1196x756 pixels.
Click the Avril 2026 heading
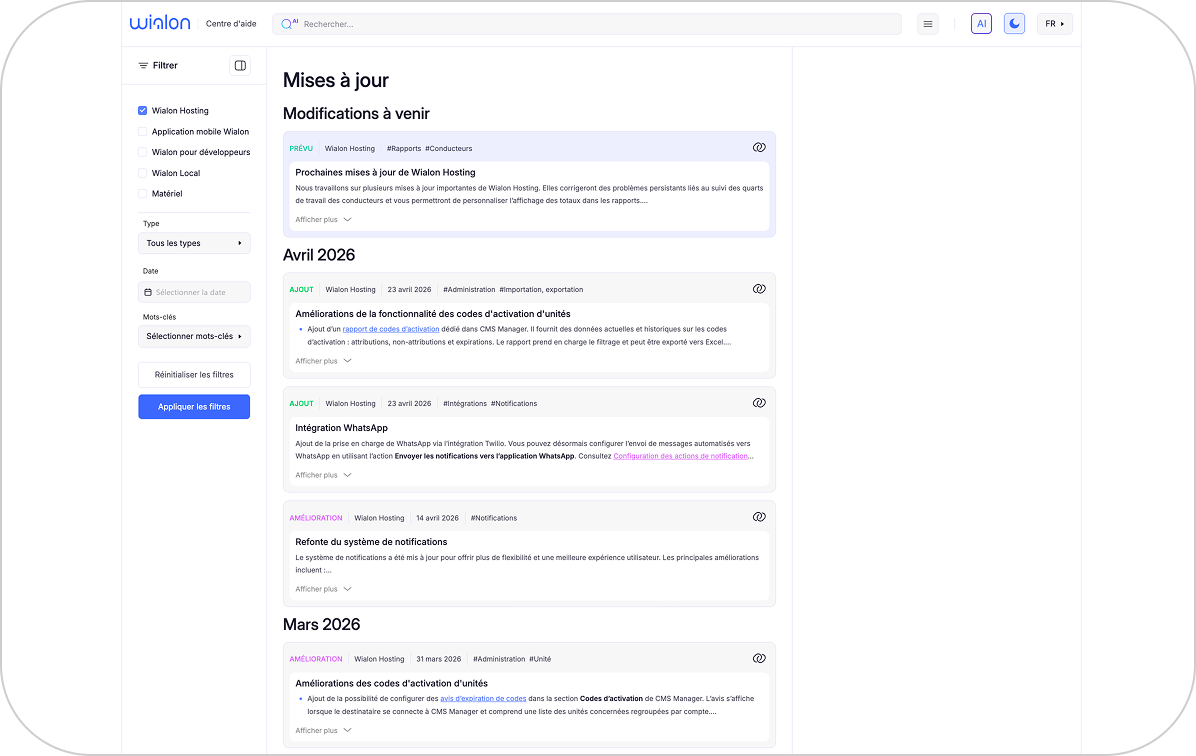pos(319,255)
